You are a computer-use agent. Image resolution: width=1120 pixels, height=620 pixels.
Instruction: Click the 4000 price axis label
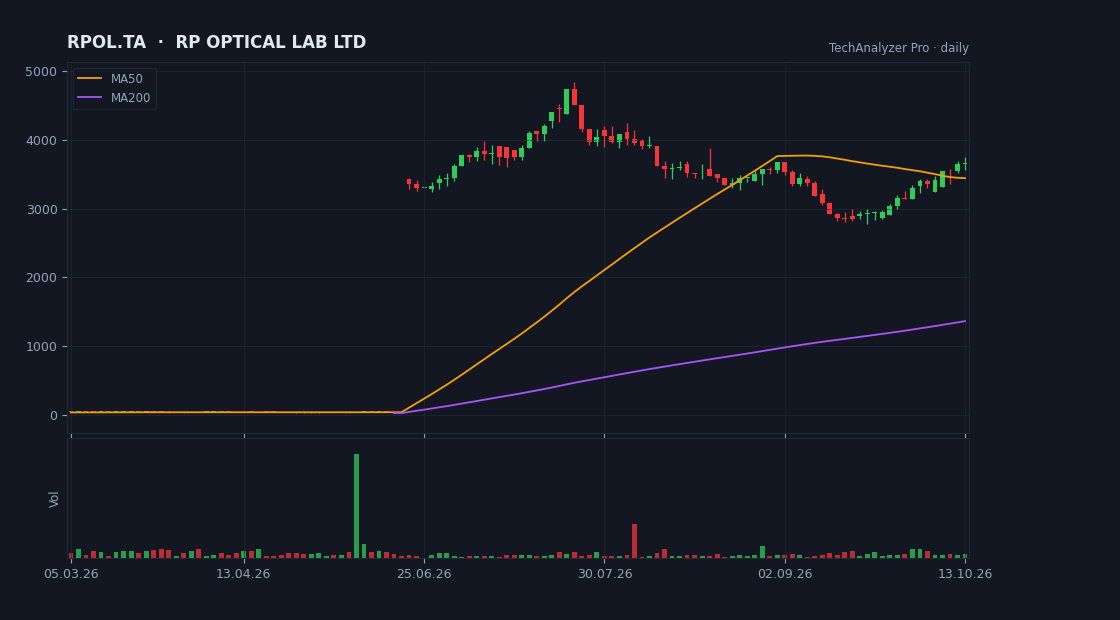pos(41,141)
